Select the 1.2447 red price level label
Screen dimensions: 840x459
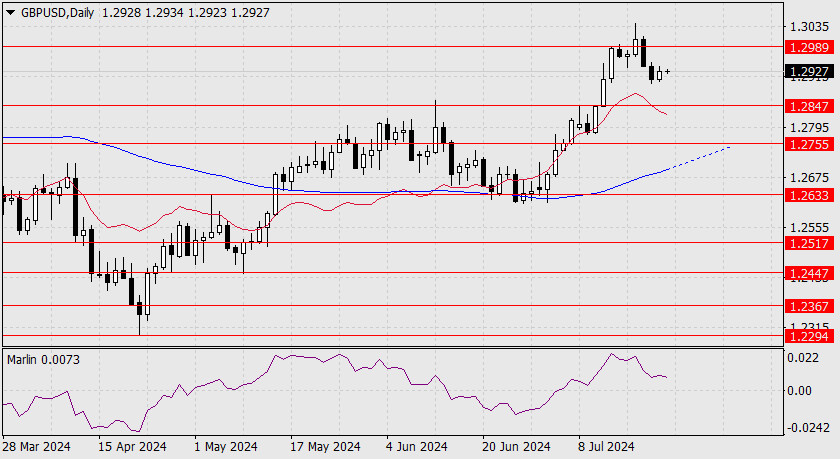tap(809, 274)
